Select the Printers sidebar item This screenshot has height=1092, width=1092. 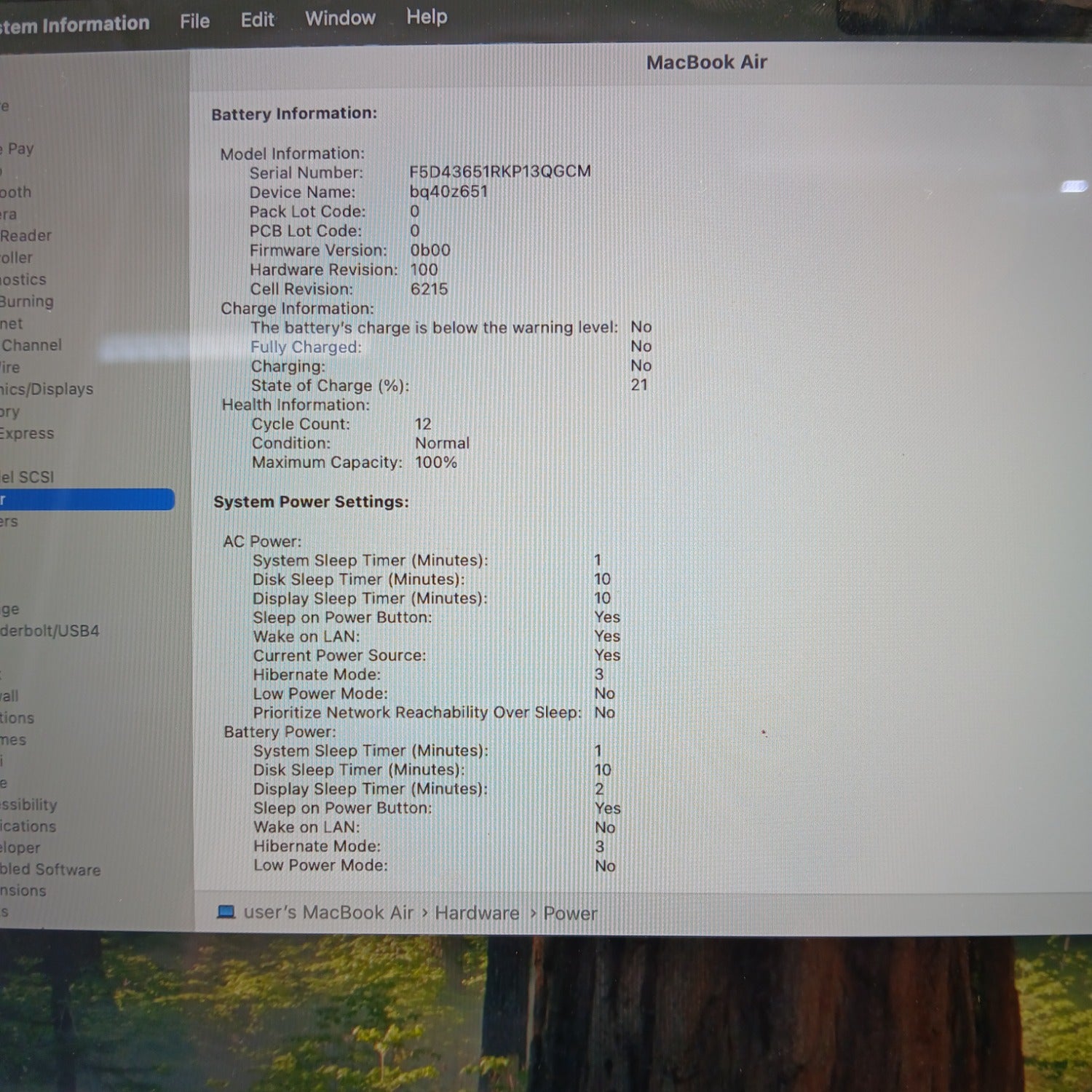pyautogui.click(x=9, y=521)
